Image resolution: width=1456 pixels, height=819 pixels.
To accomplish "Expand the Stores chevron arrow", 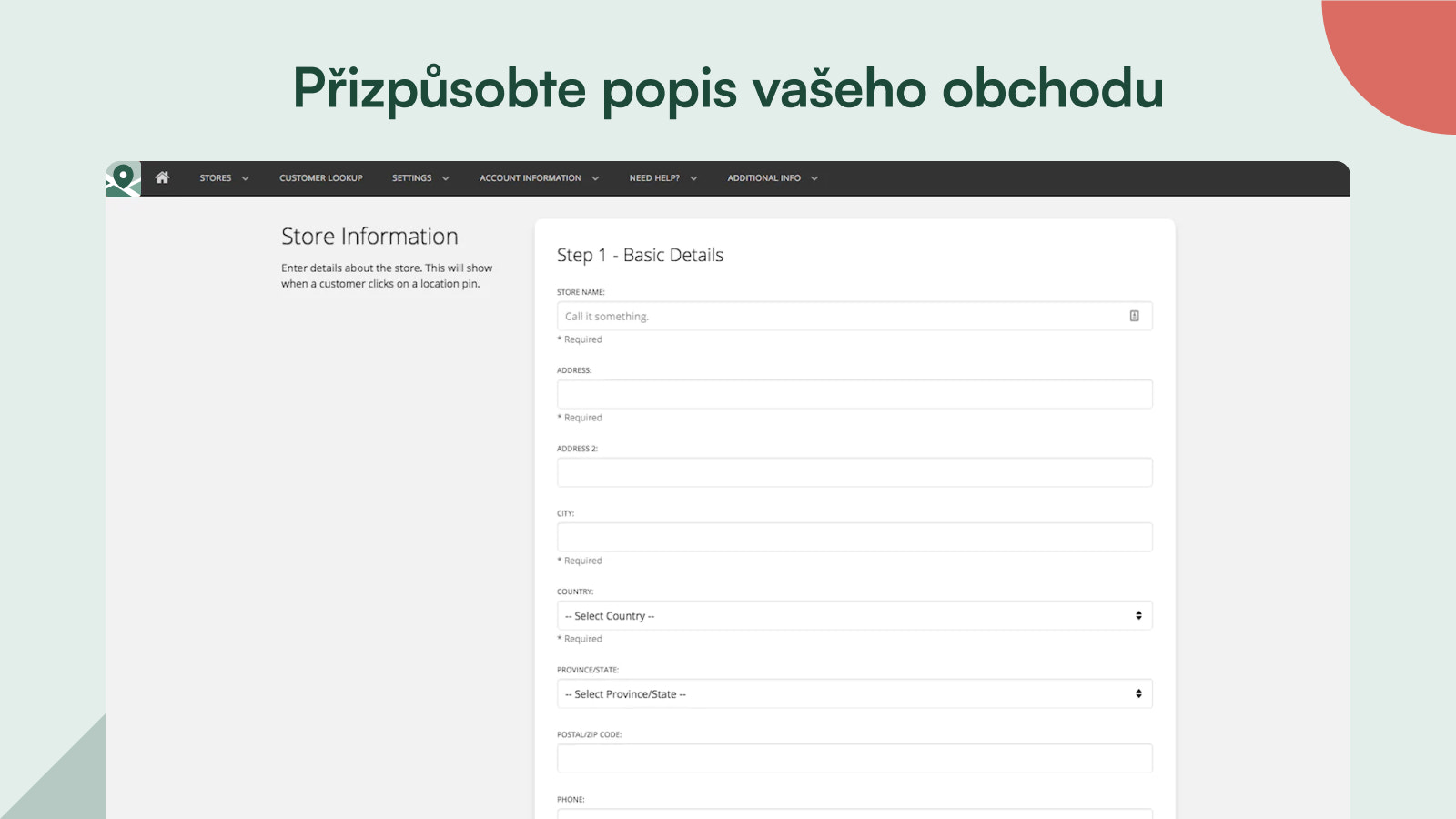I will [245, 178].
